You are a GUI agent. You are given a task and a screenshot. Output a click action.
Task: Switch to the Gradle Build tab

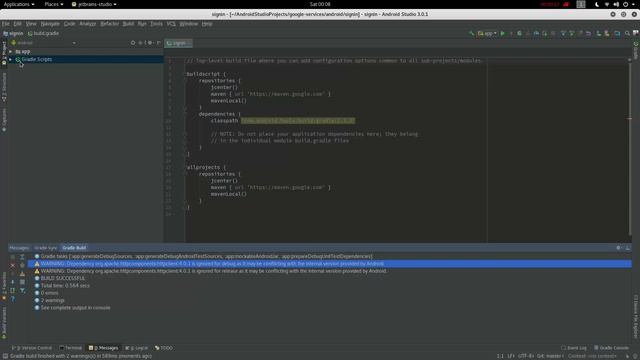(x=74, y=248)
